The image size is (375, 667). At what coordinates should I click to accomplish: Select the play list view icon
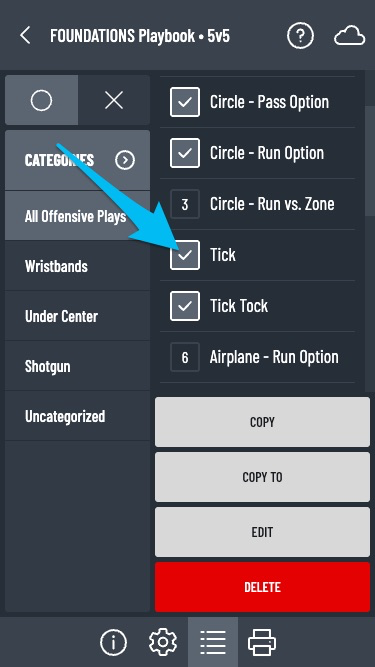[x=213, y=642]
